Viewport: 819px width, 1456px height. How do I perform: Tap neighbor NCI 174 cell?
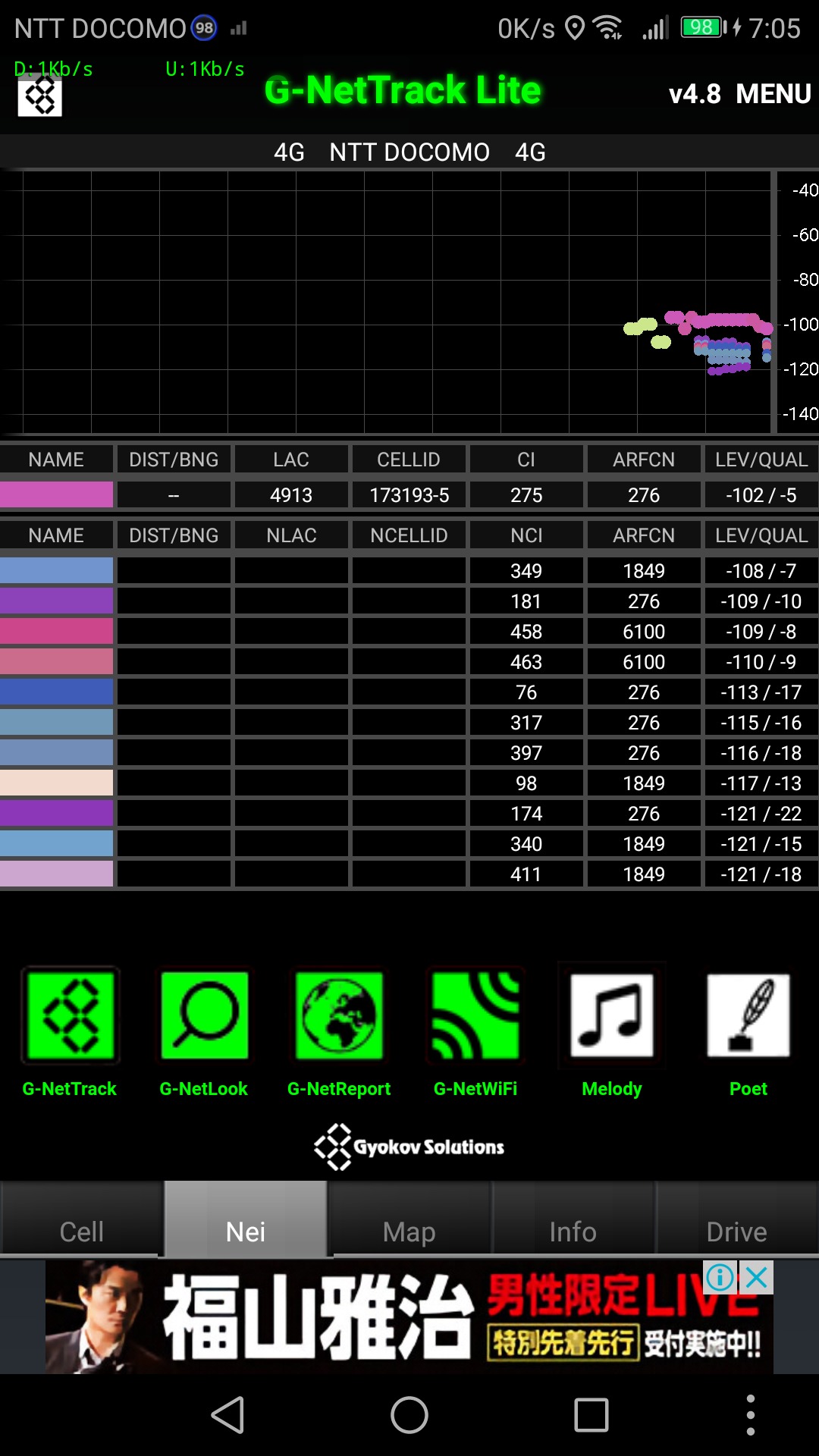[526, 813]
